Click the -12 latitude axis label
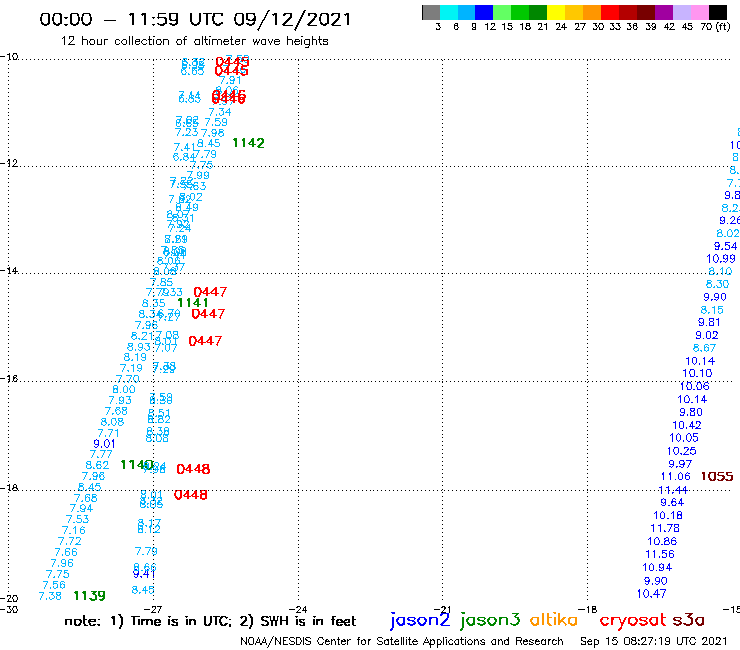 pos(9,163)
